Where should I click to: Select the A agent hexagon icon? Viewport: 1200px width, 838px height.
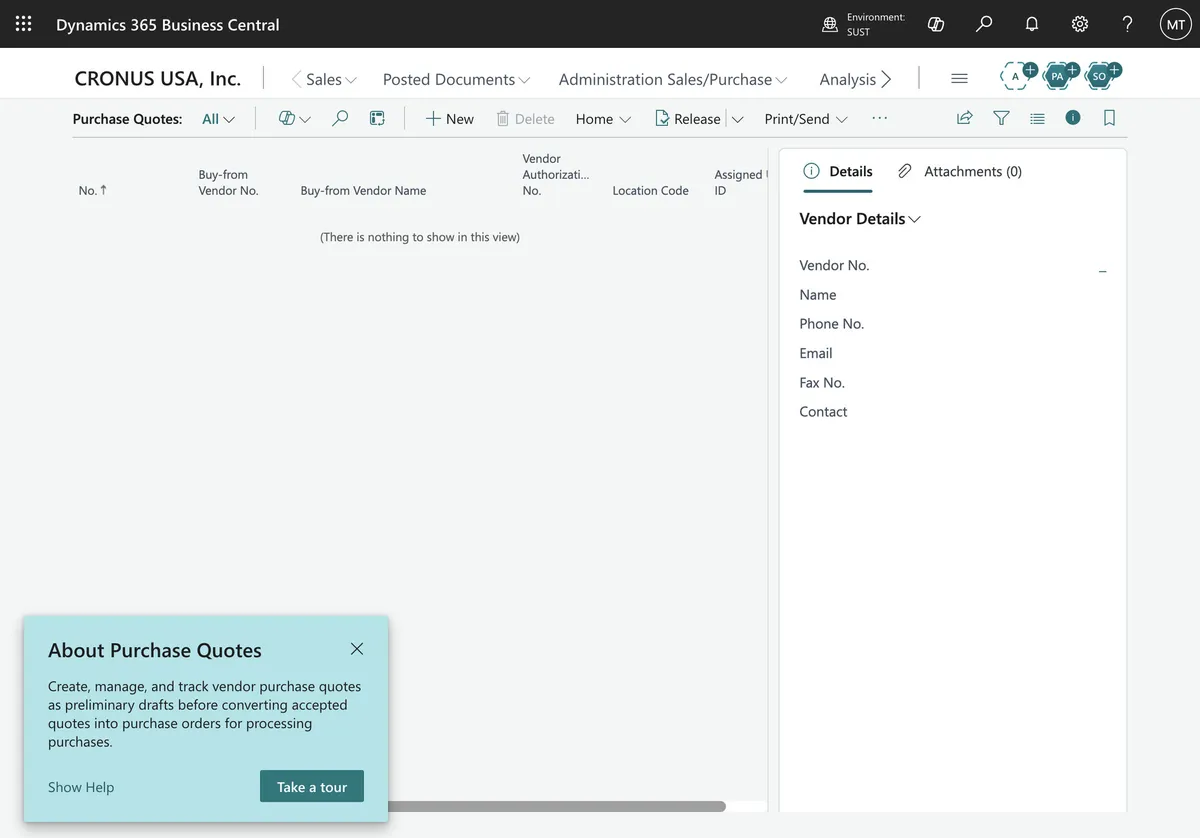(x=1017, y=75)
